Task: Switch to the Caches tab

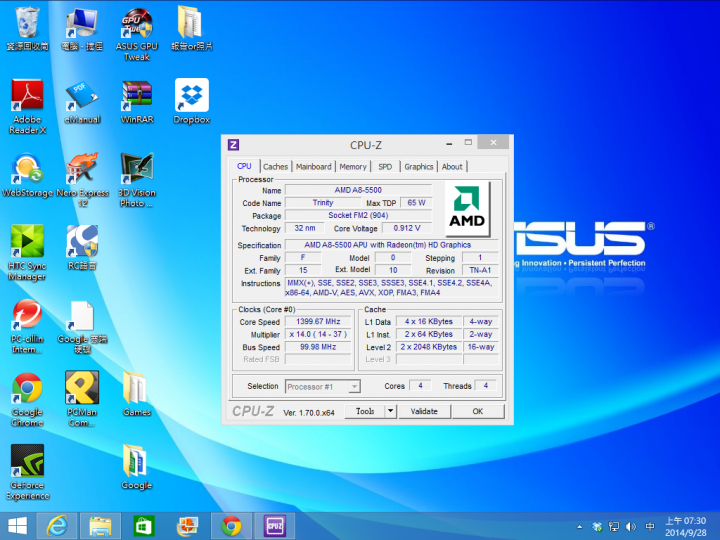Action: 276,167
